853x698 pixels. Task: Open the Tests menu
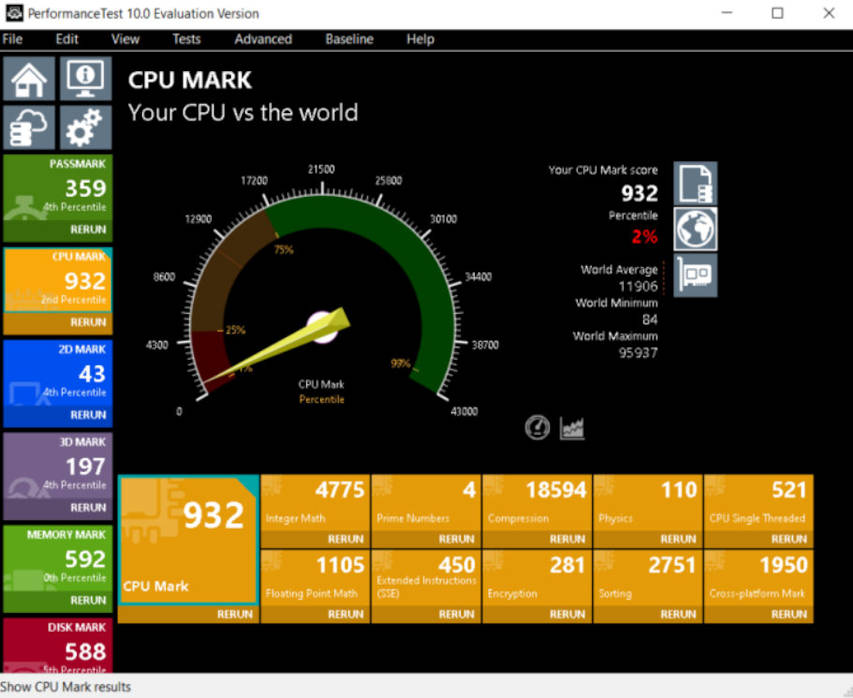point(187,39)
